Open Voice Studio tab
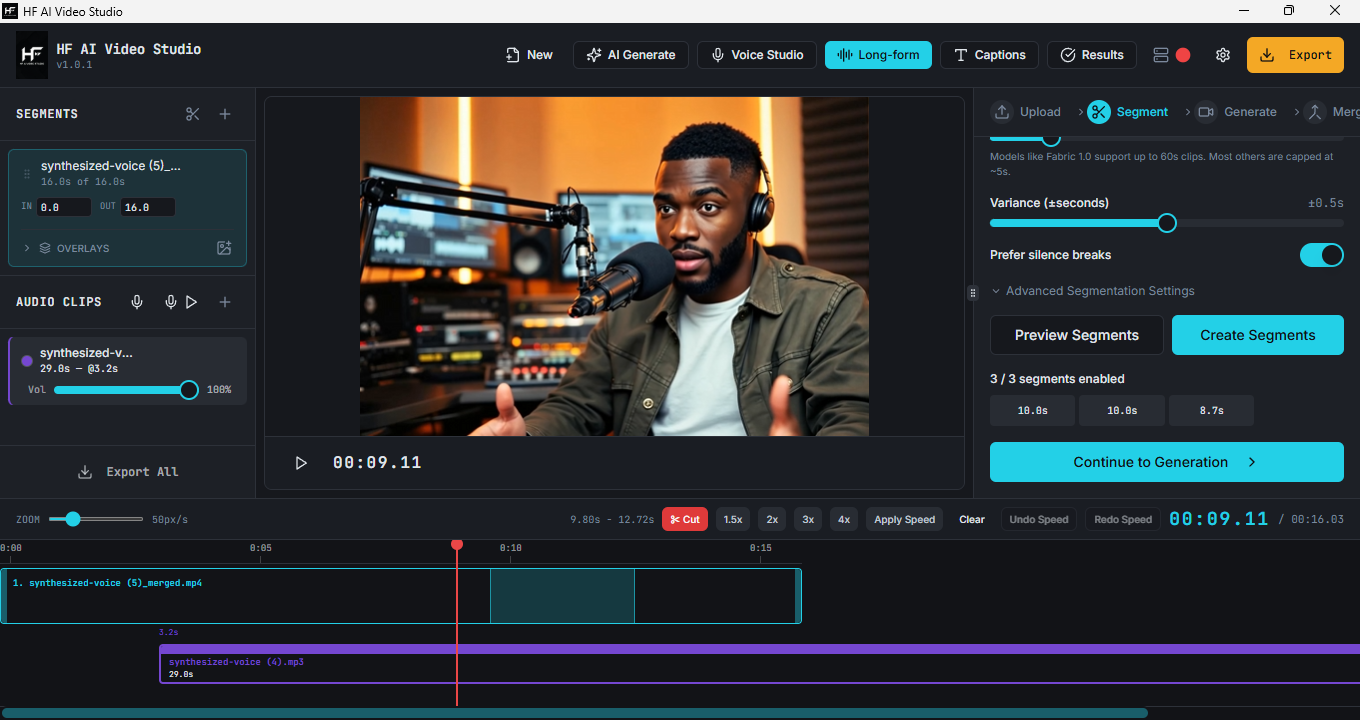Image resolution: width=1360 pixels, height=720 pixels. [x=757, y=55]
